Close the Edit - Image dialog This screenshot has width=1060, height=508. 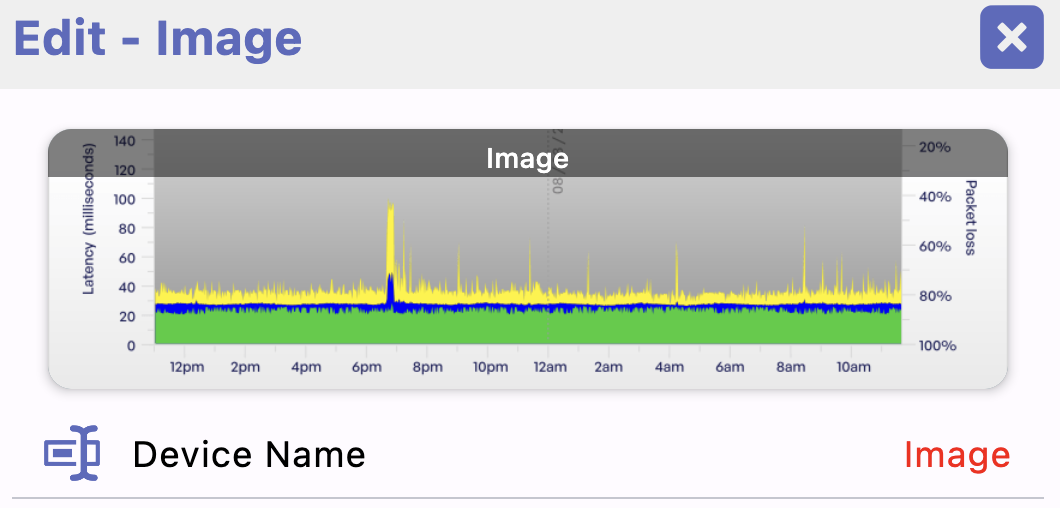1012,38
